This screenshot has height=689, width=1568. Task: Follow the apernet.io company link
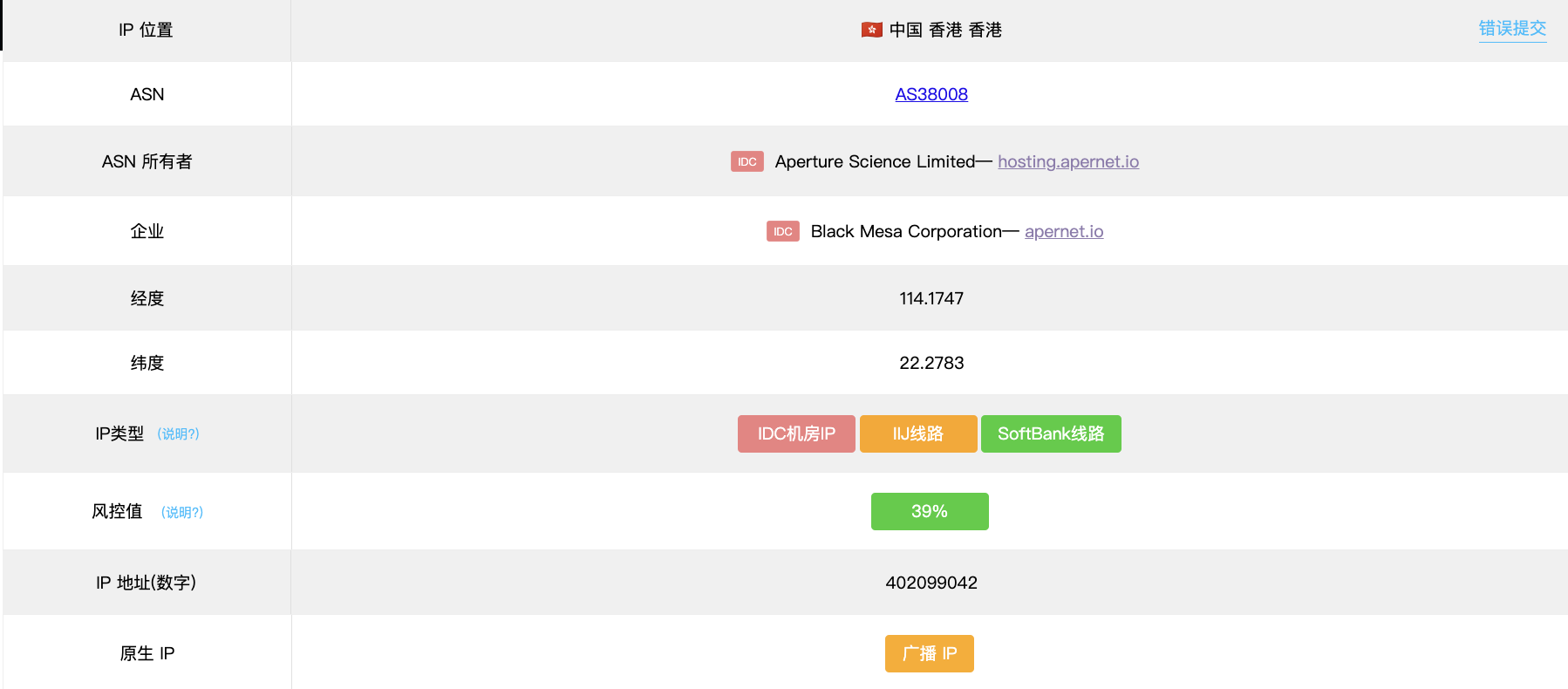pos(1063,232)
